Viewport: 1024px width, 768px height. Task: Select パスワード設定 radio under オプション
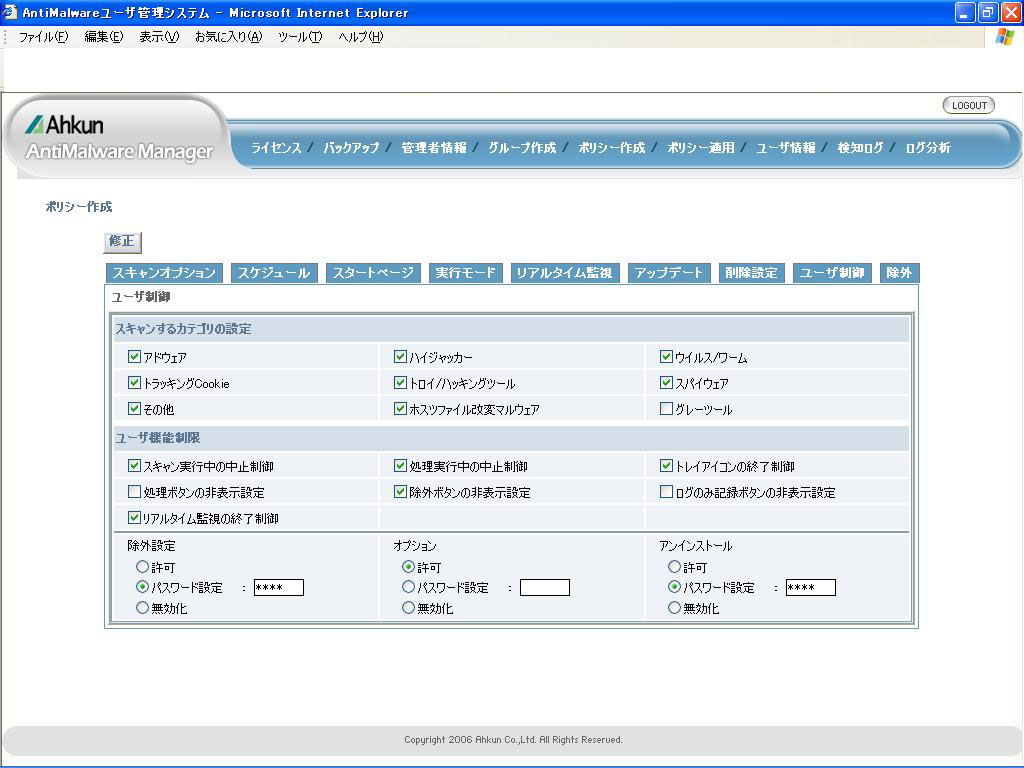408,587
